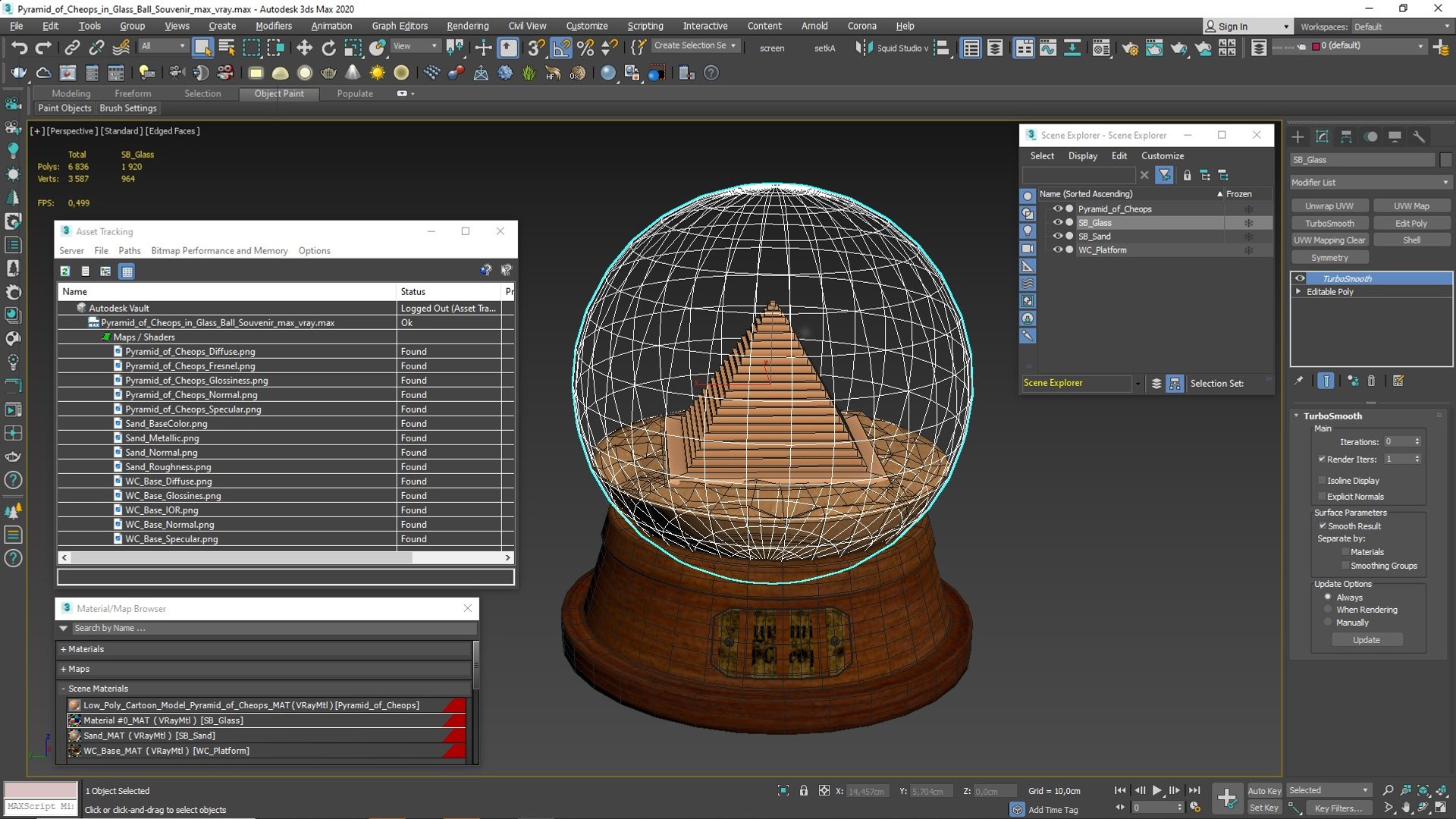Click the Unwrap UVW modifier button
The width and height of the screenshot is (1456, 819).
(x=1329, y=206)
